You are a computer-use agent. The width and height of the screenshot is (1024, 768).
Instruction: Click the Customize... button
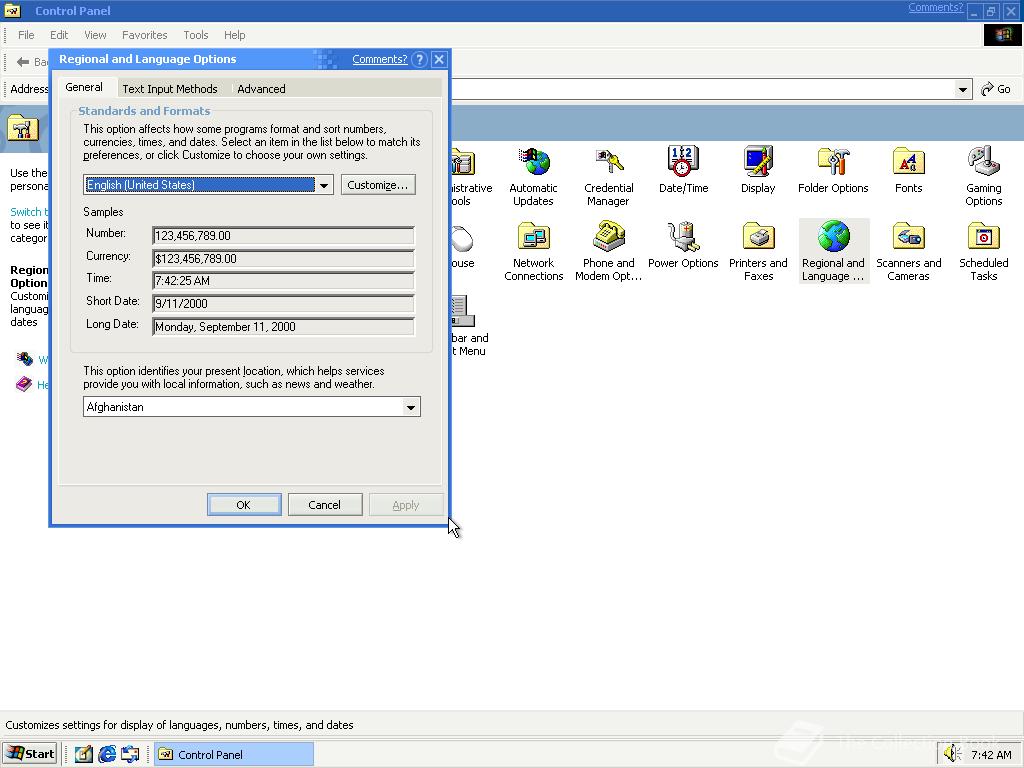(x=377, y=185)
